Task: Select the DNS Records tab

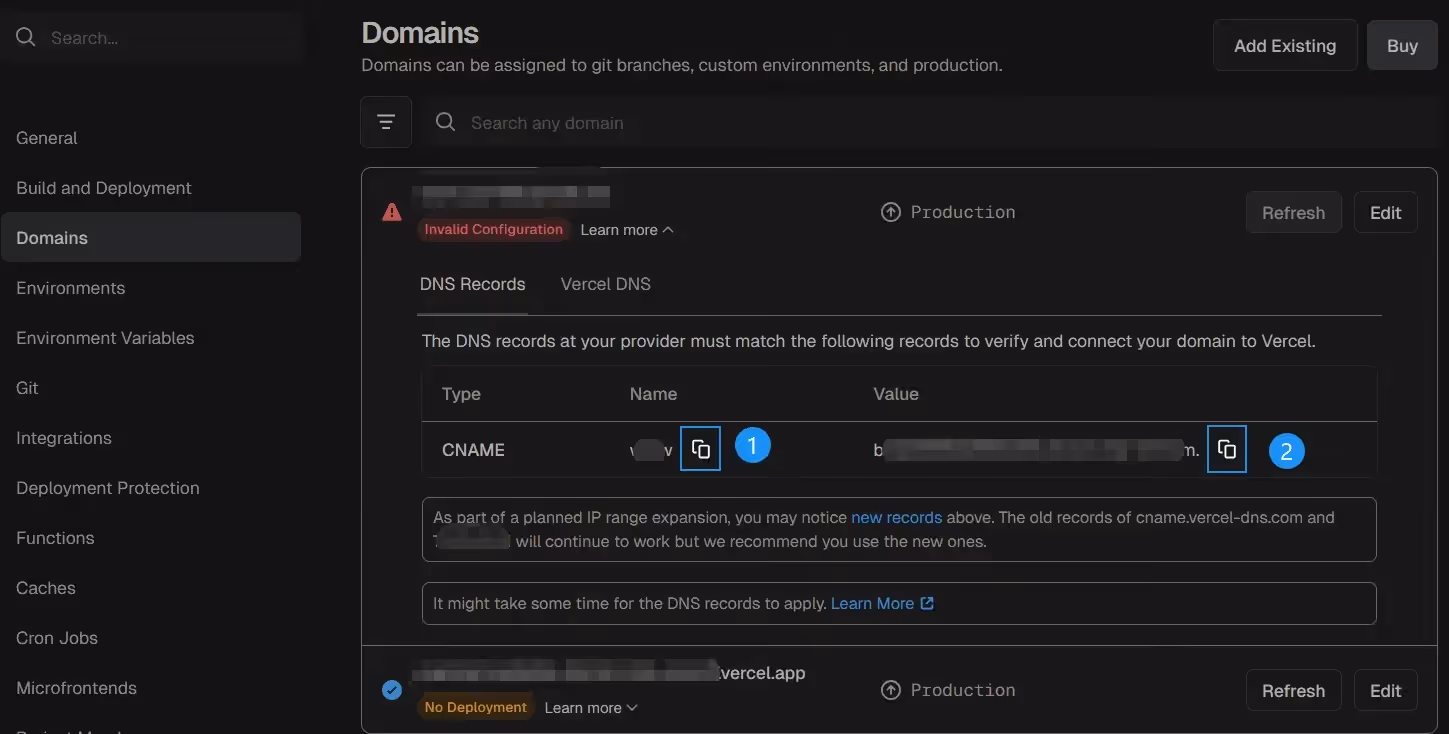Action: (472, 284)
